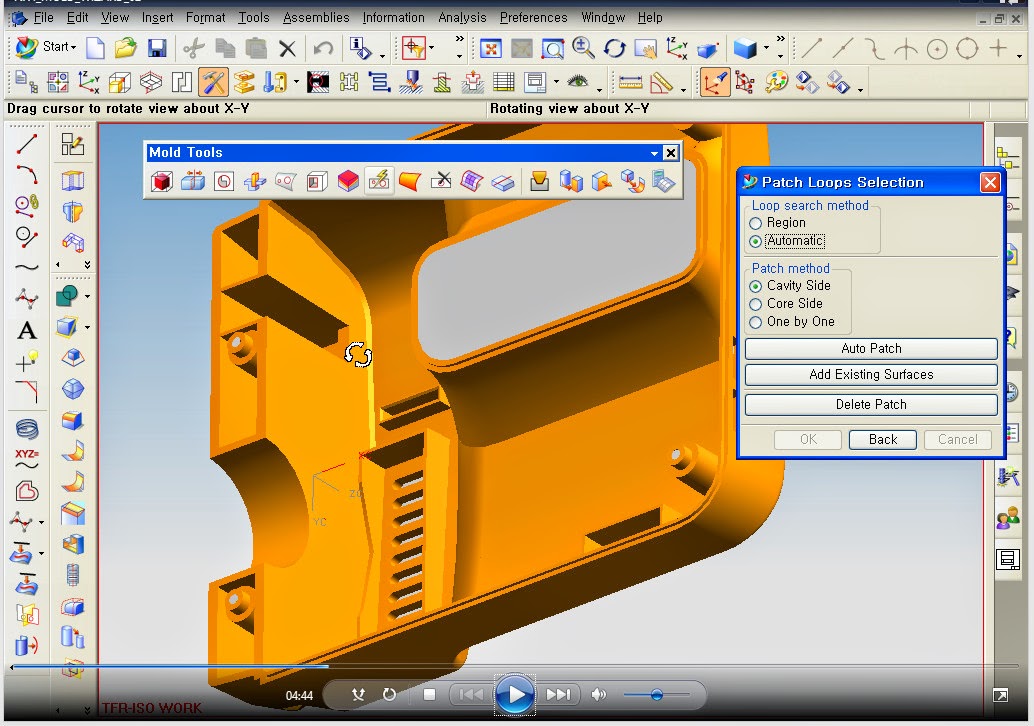
Task: Expand the Mold Tools toolbar options arrow
Action: (x=655, y=153)
